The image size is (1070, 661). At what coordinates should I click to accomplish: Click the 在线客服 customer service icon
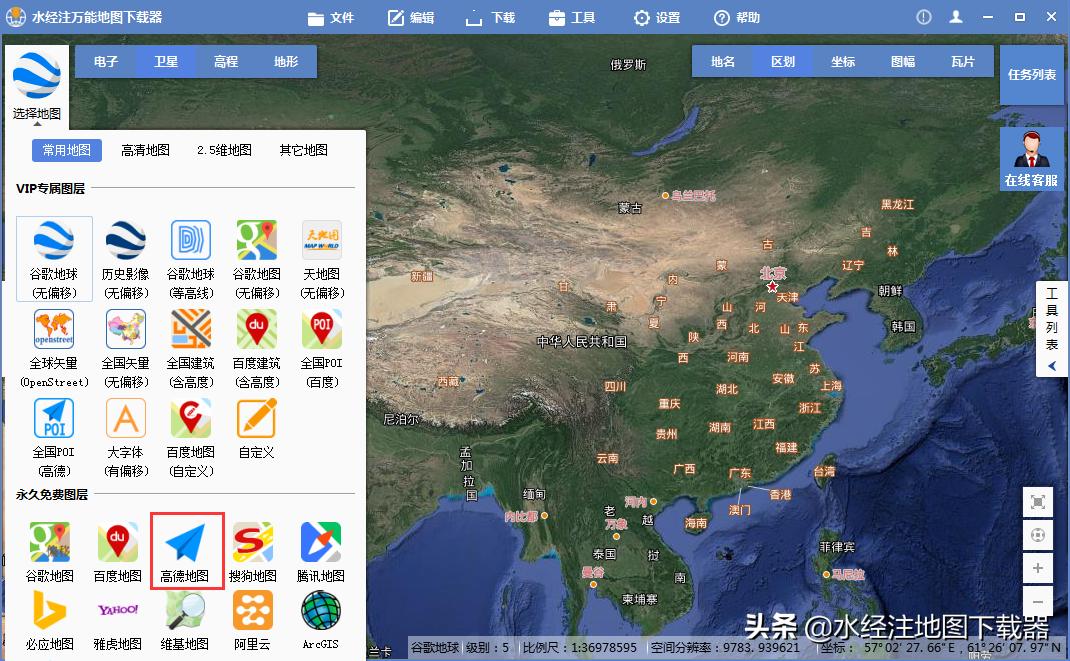pos(1031,155)
